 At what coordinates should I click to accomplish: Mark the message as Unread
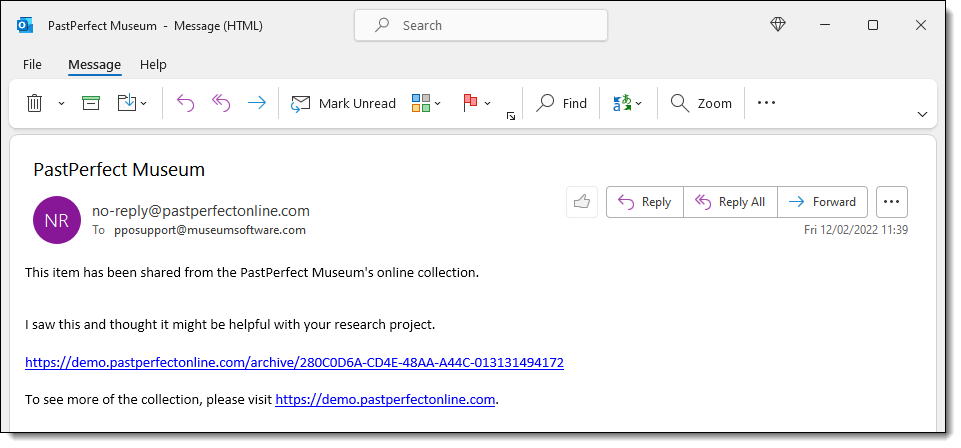(344, 103)
